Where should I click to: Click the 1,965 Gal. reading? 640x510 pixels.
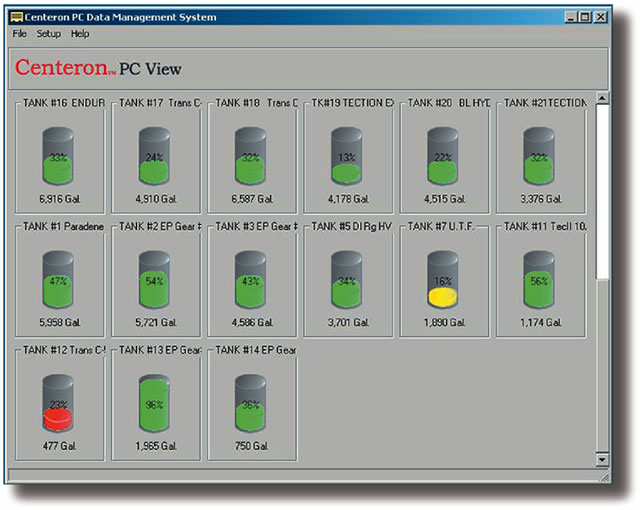(x=156, y=446)
